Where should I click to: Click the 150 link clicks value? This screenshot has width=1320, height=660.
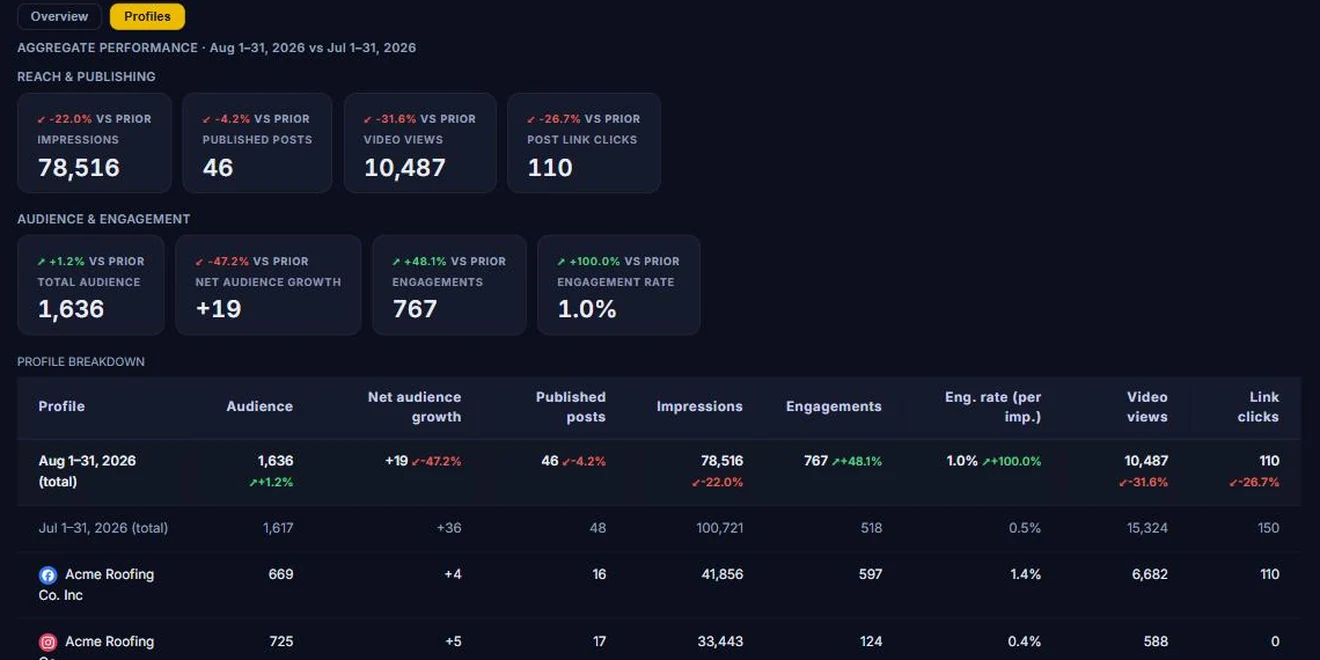1268,528
